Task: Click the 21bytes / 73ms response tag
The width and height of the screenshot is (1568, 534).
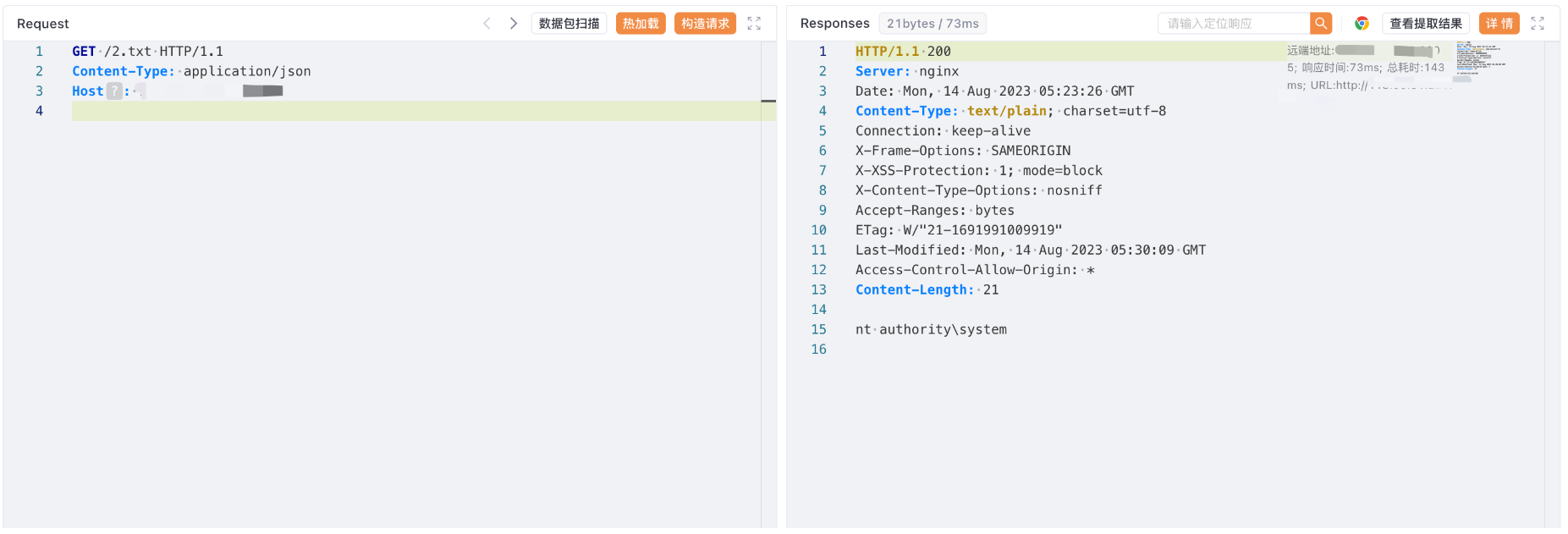Action: point(933,24)
